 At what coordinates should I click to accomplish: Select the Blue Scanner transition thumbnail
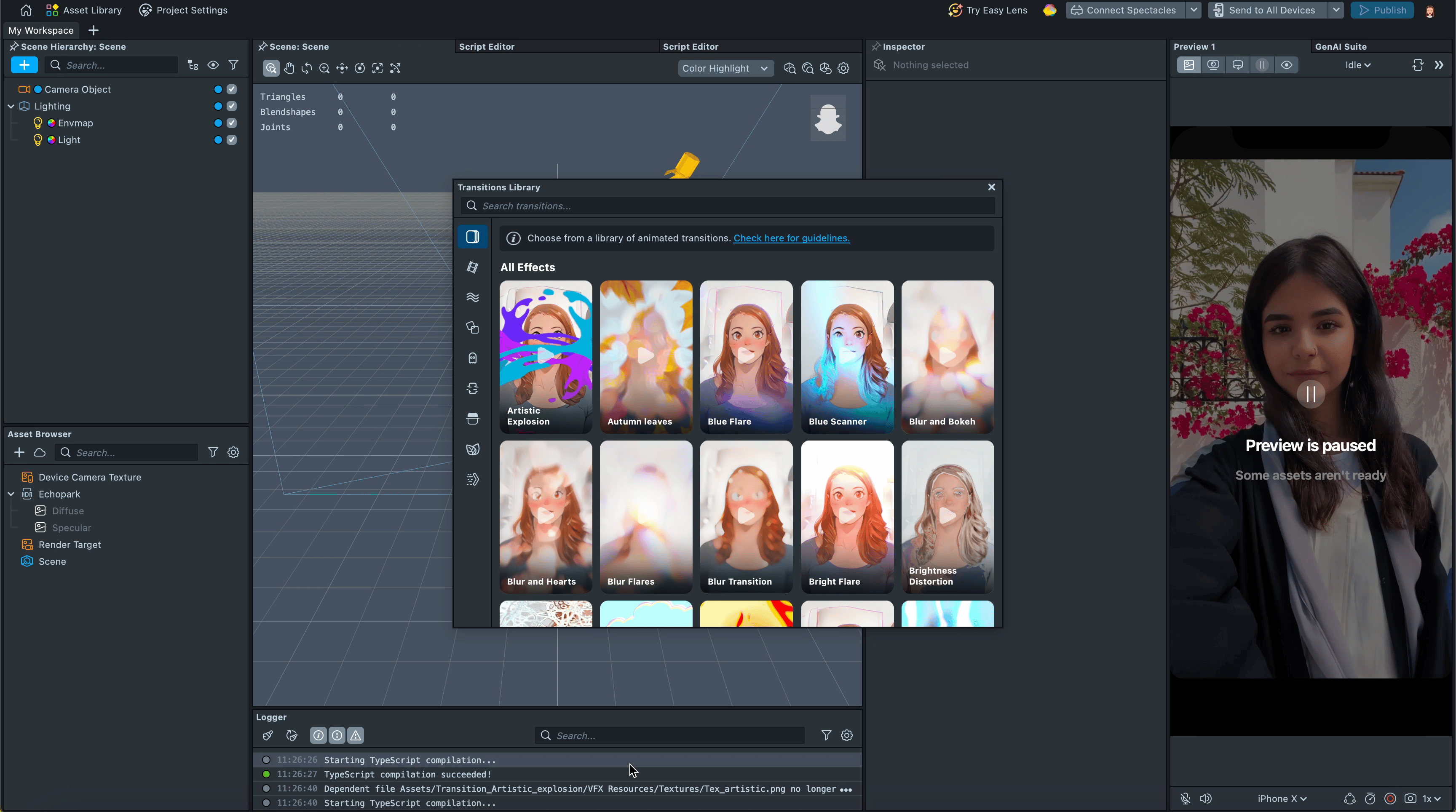coord(847,357)
